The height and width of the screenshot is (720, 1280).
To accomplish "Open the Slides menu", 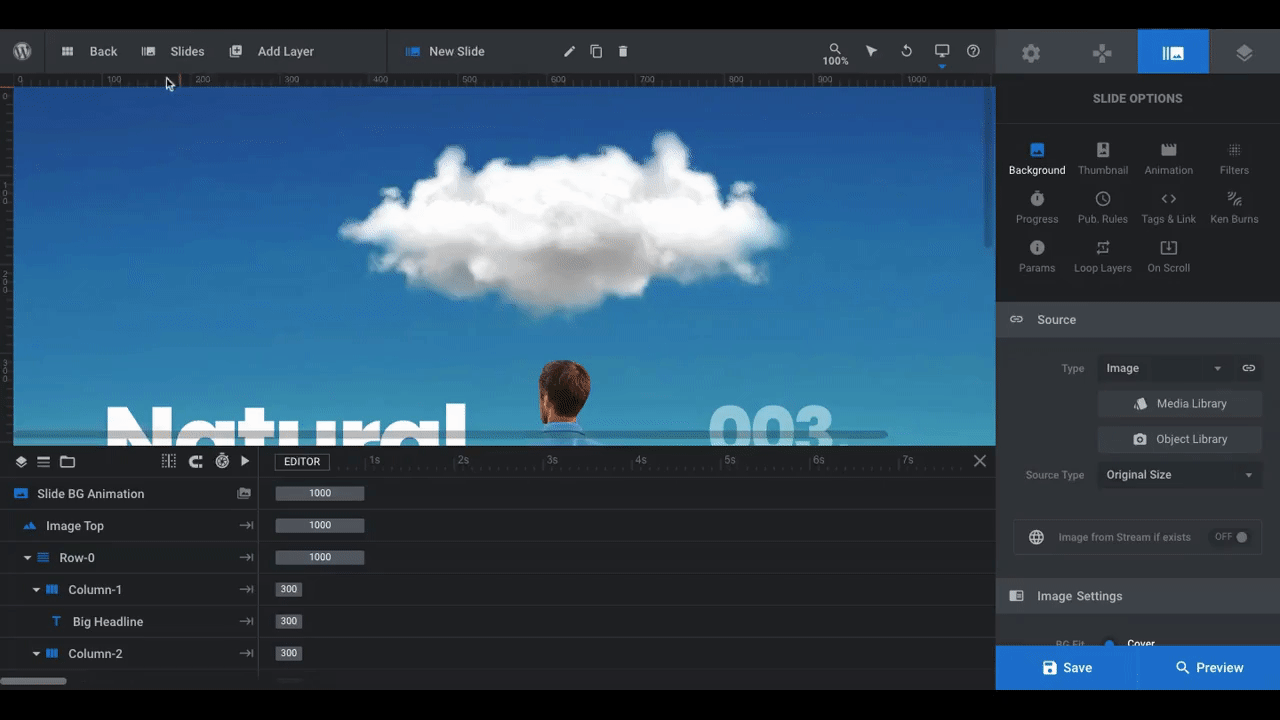I will tap(173, 51).
